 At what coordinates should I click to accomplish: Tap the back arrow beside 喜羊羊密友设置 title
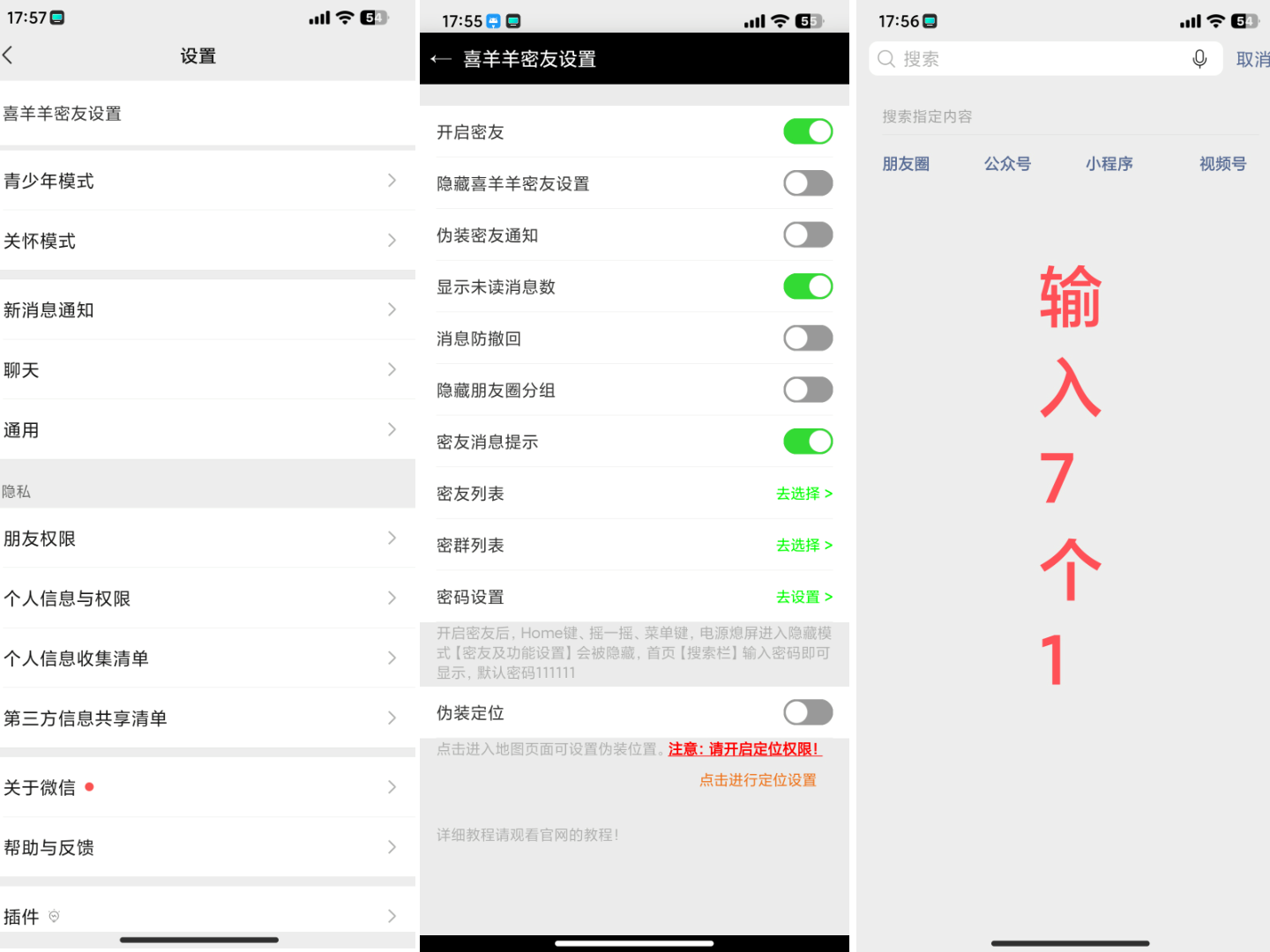tap(441, 59)
